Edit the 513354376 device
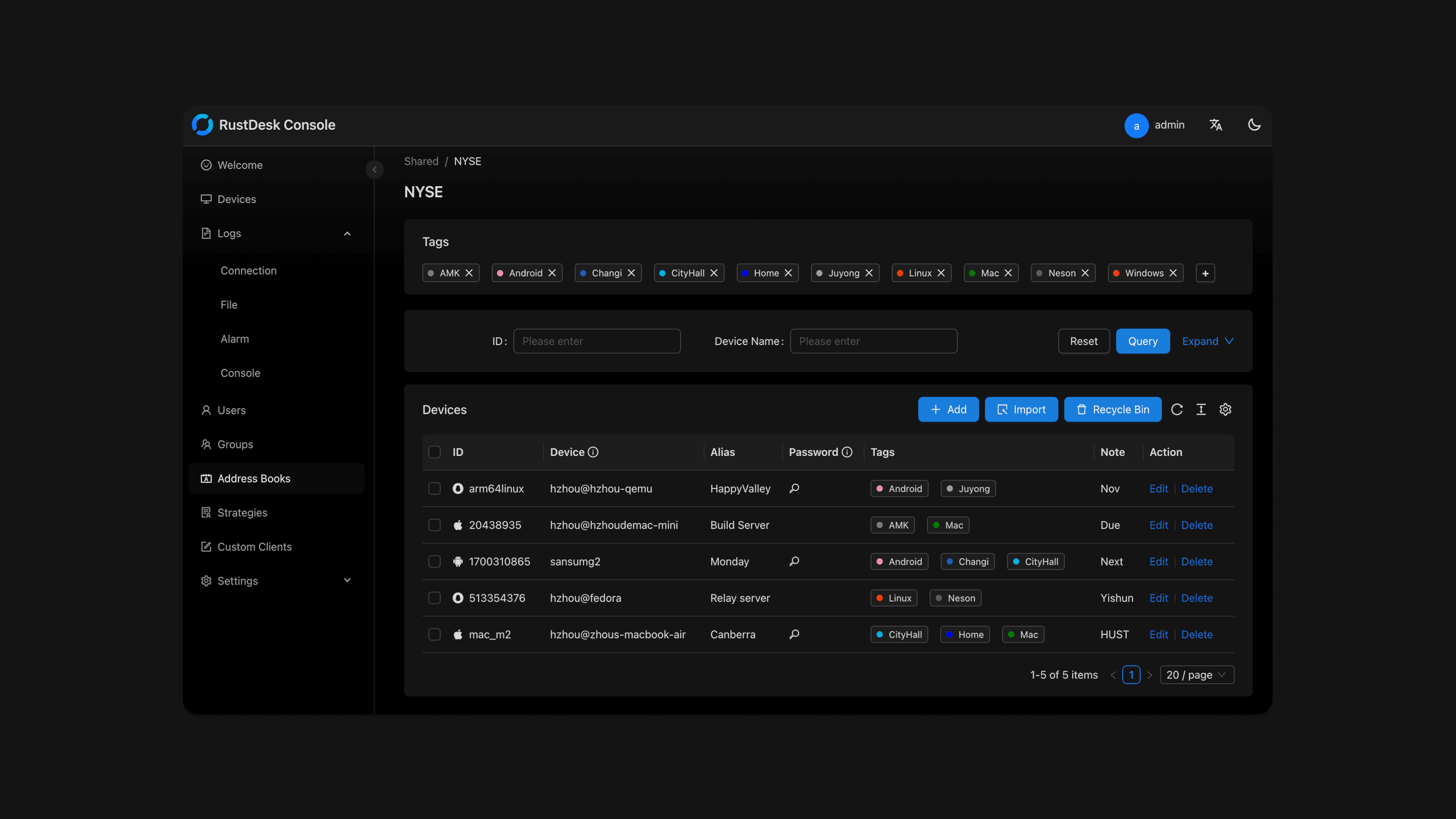The height and width of the screenshot is (819, 1456). (1159, 598)
